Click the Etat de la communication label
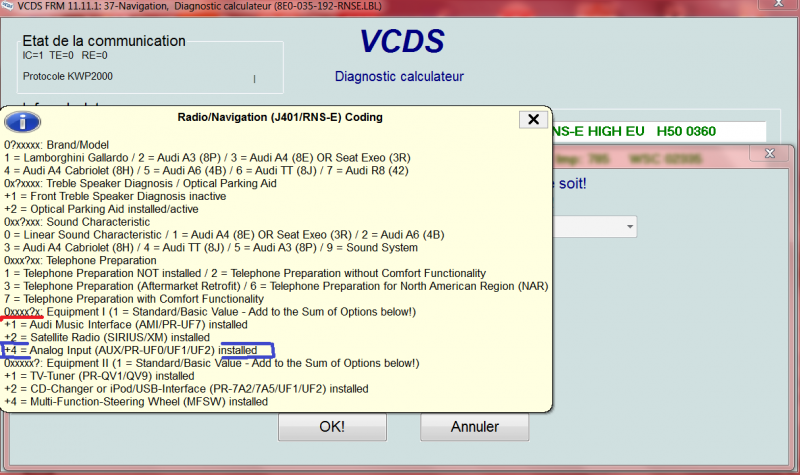Image resolution: width=800 pixels, height=475 pixels. pos(104,41)
